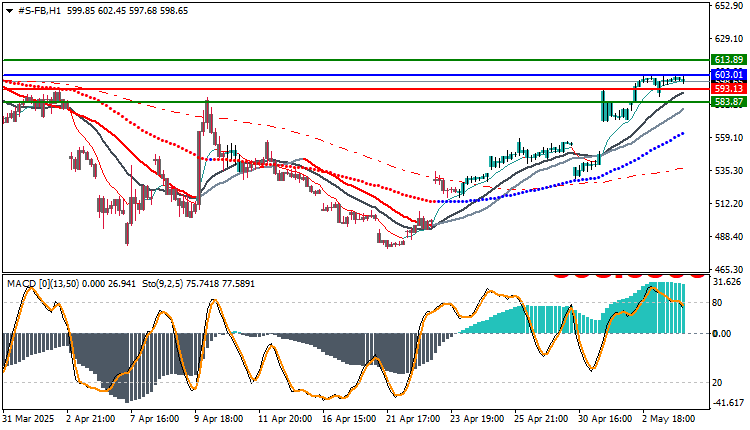Select the red 593.13 price label
This screenshot has width=750, height=430.
pyautogui.click(x=728, y=89)
